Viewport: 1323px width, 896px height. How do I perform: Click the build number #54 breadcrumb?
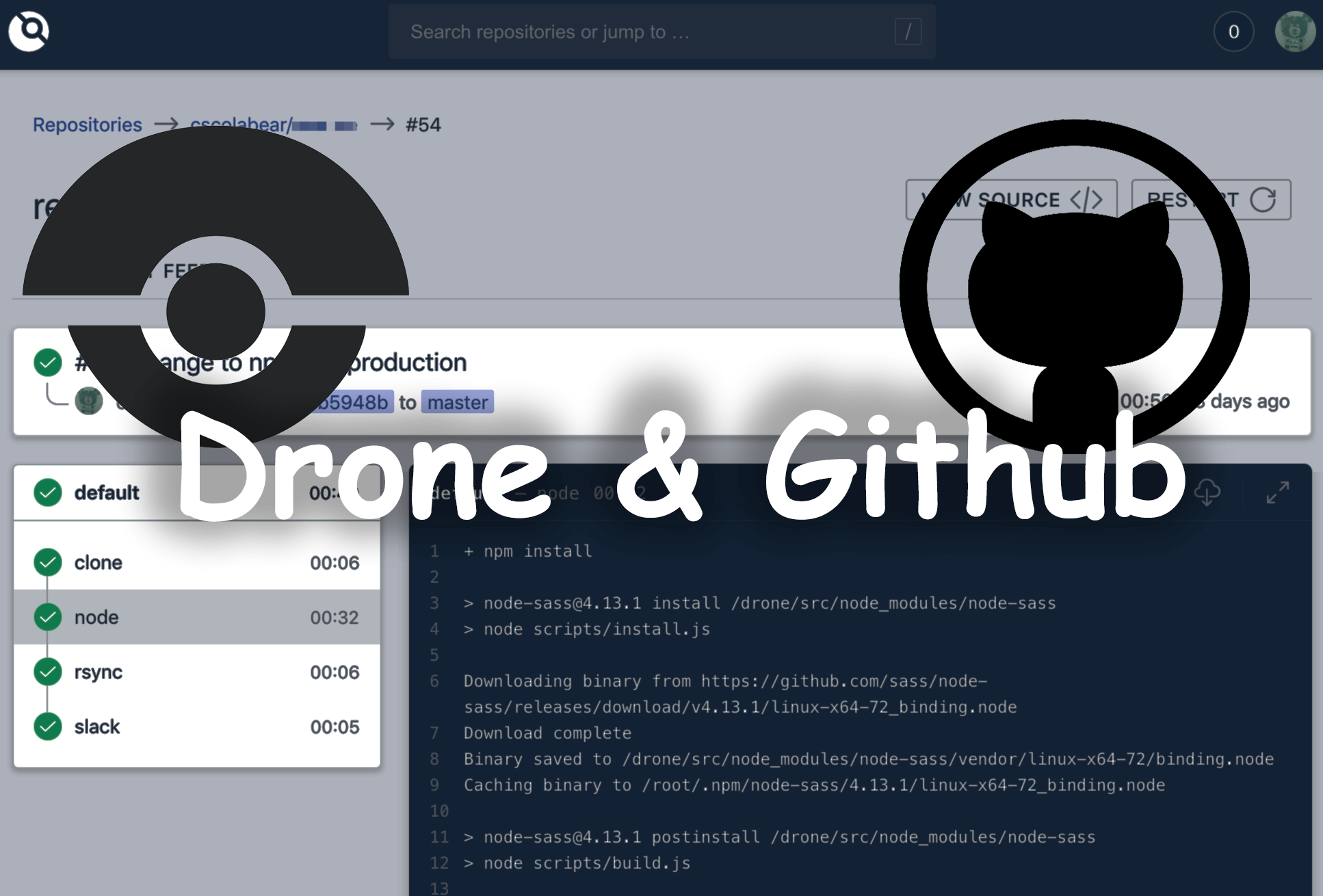tap(423, 124)
